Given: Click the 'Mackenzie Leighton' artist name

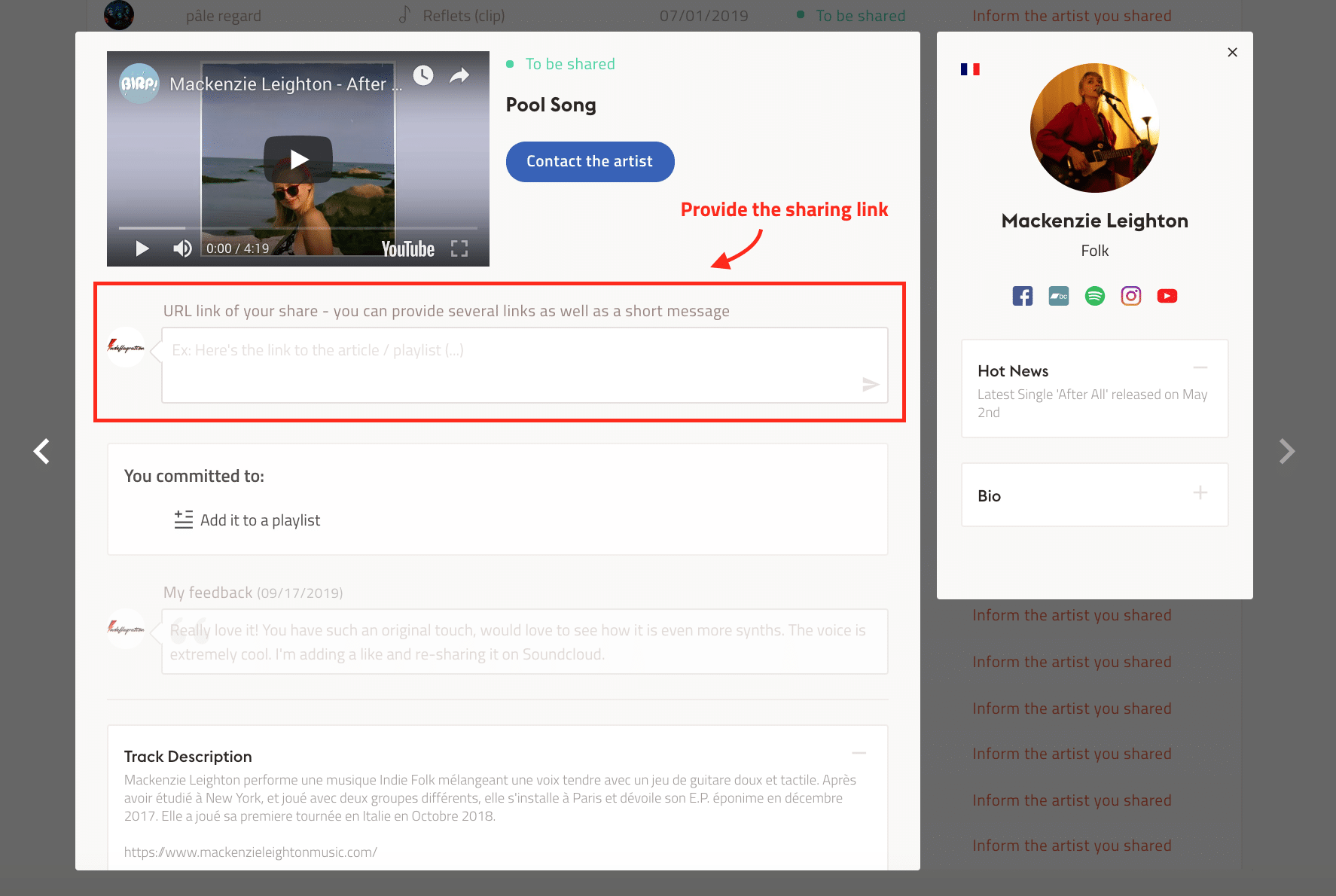Looking at the screenshot, I should point(1095,221).
